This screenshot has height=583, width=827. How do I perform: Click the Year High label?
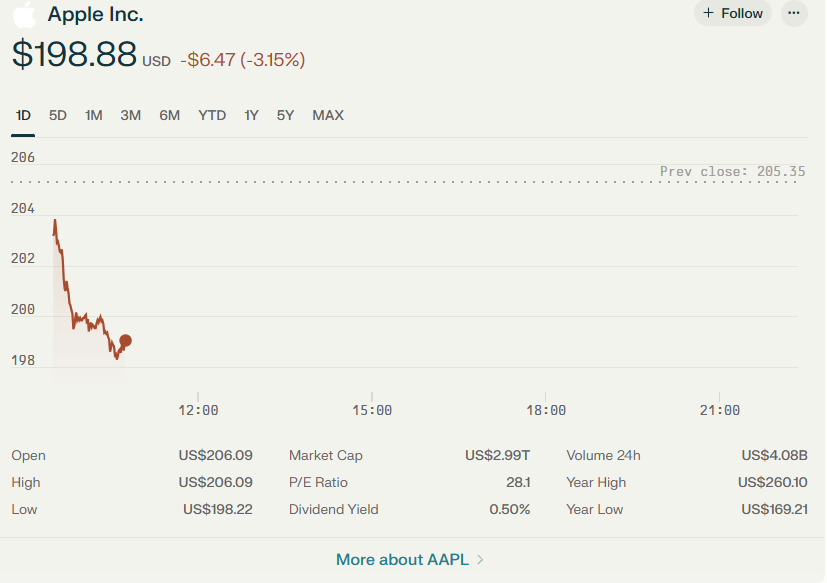(x=596, y=482)
